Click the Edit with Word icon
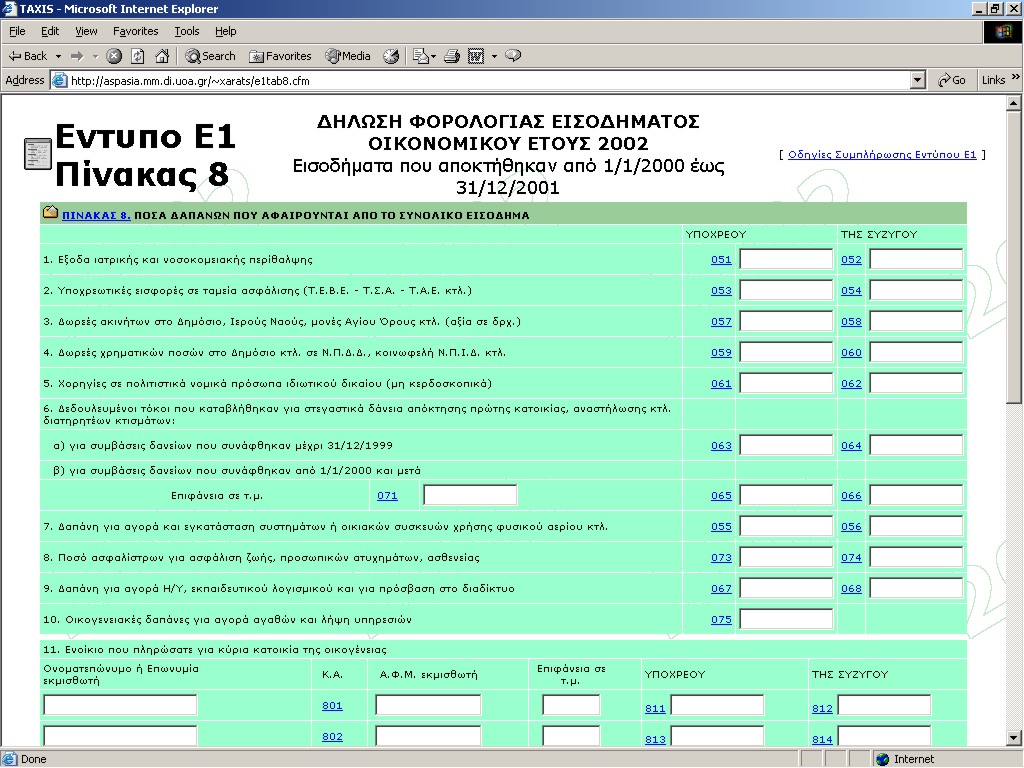The width and height of the screenshot is (1024, 768). 475,56
